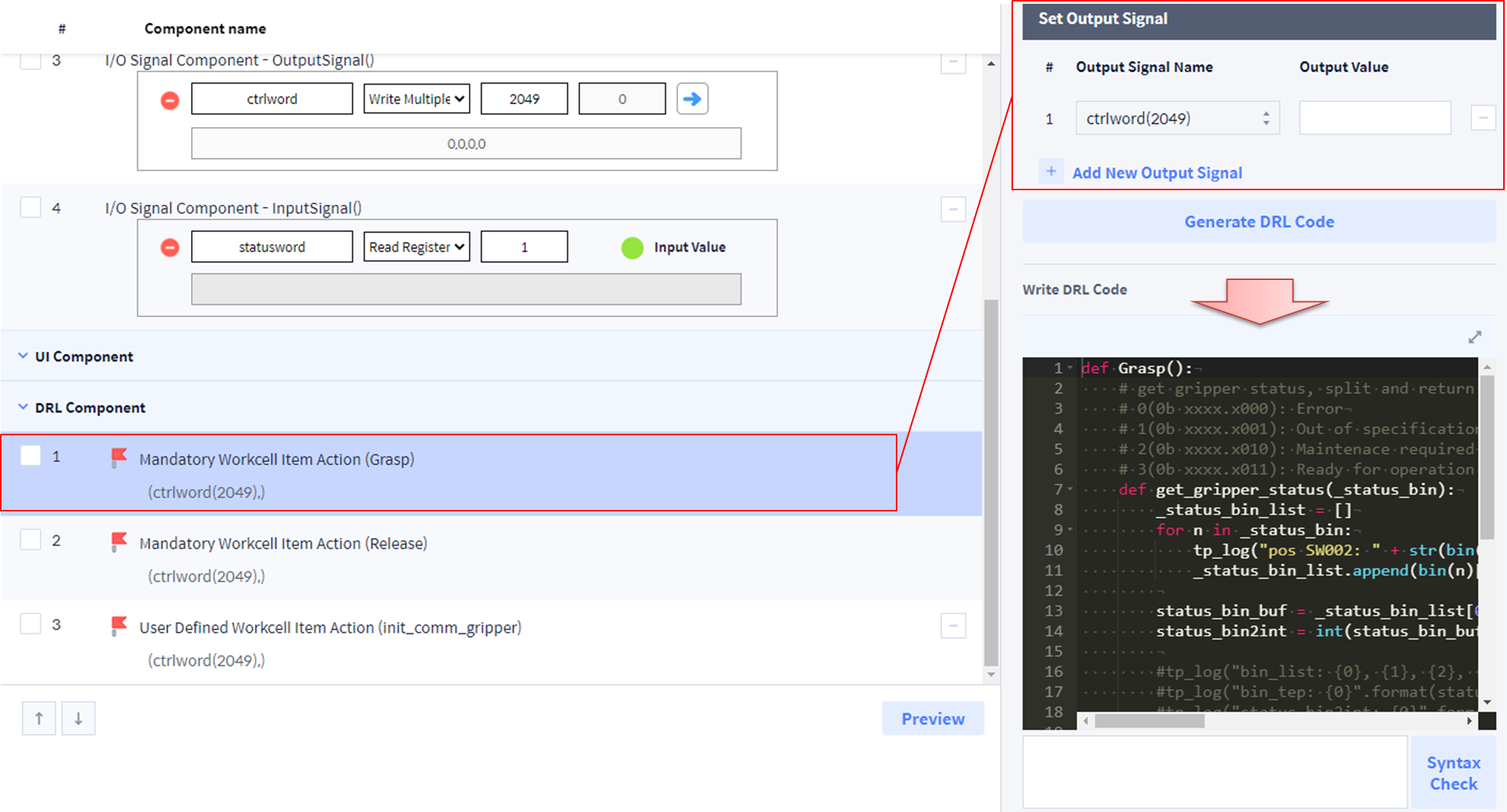Image resolution: width=1507 pixels, height=812 pixels.
Task: Tick the Release action checkbox
Action: tap(30, 540)
